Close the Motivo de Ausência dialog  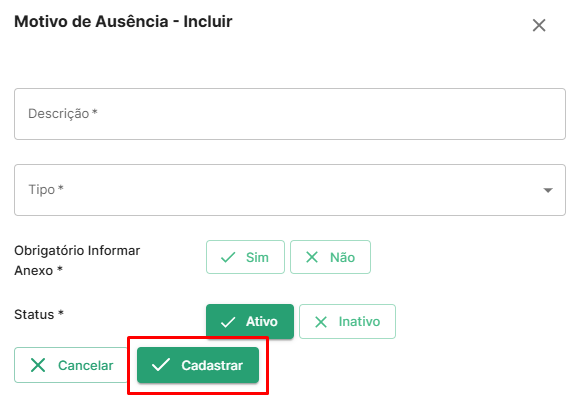click(x=539, y=25)
